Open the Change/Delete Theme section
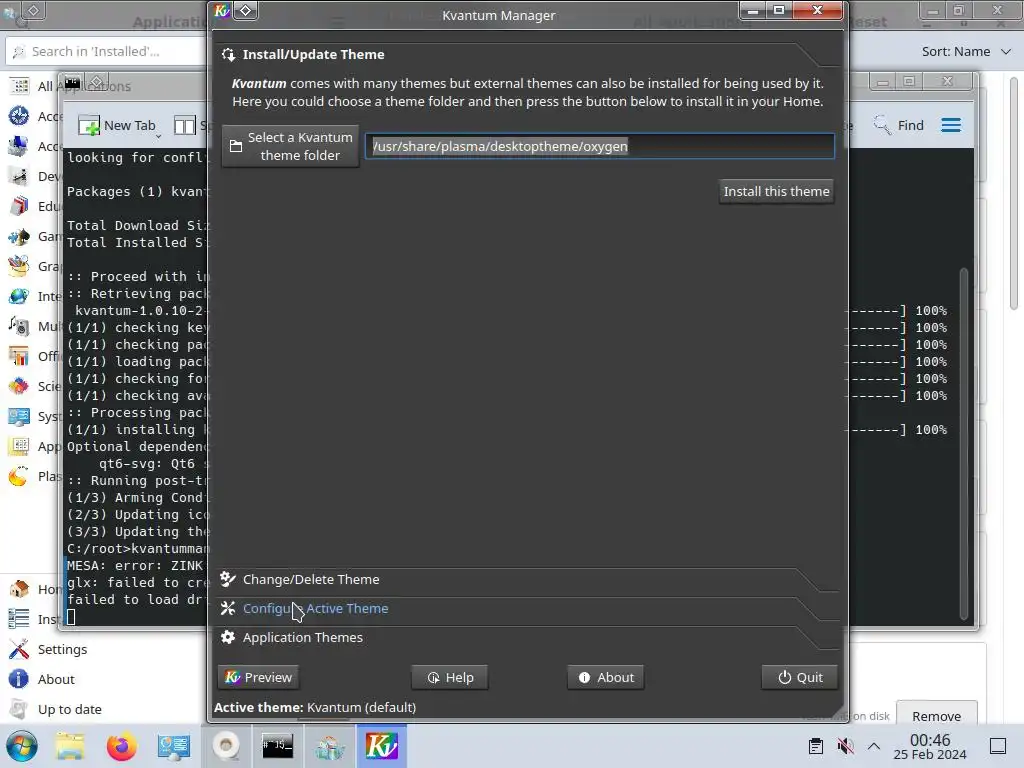 click(x=311, y=579)
